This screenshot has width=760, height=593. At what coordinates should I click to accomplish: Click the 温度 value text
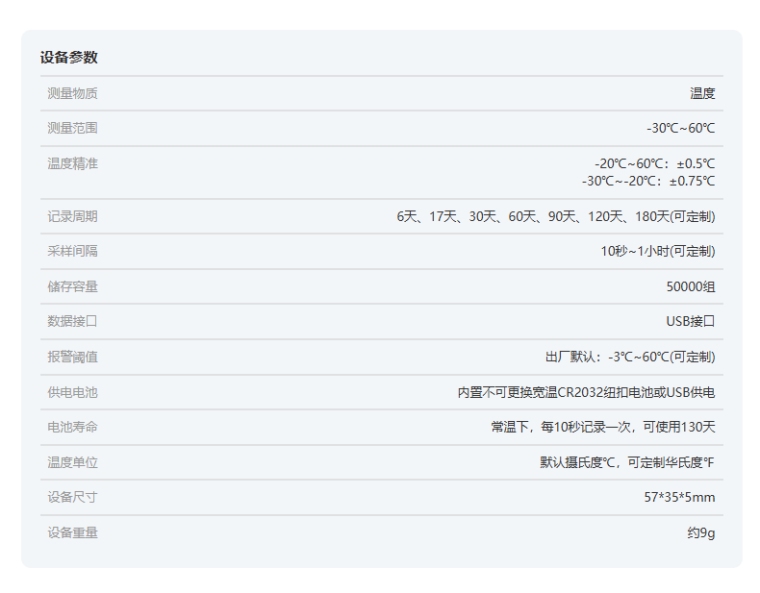(x=703, y=93)
